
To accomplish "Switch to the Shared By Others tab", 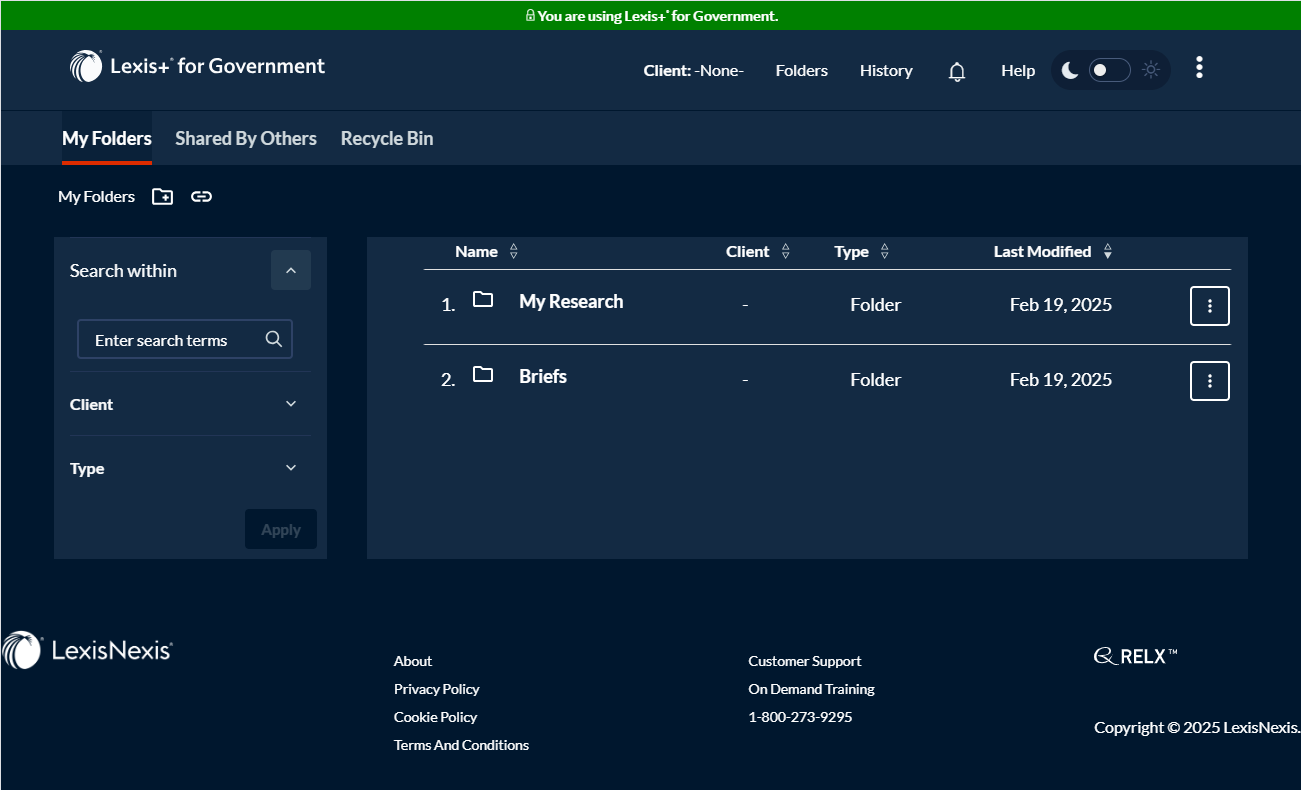I will coord(246,139).
